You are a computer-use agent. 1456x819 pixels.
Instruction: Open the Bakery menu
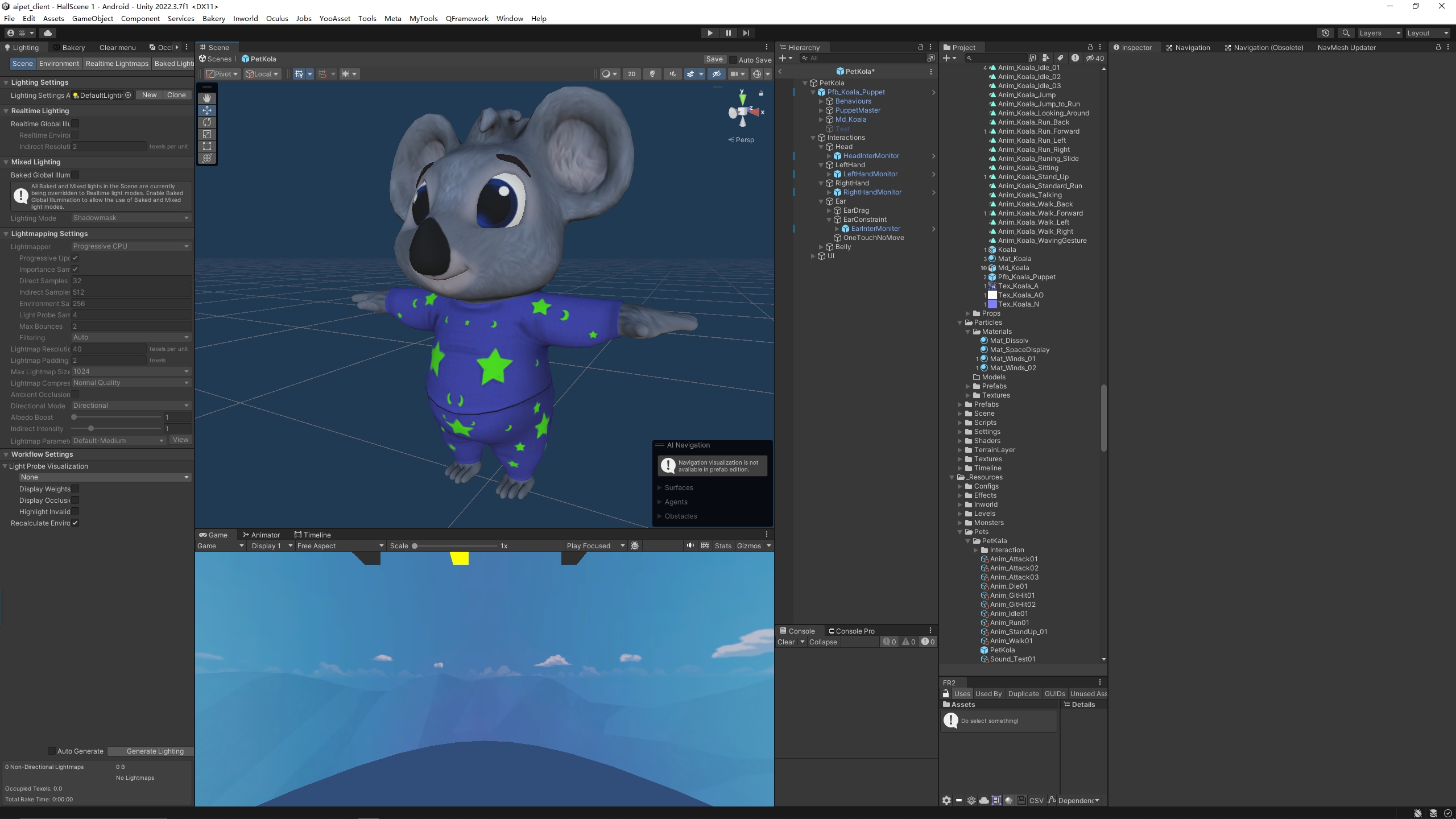click(213, 18)
